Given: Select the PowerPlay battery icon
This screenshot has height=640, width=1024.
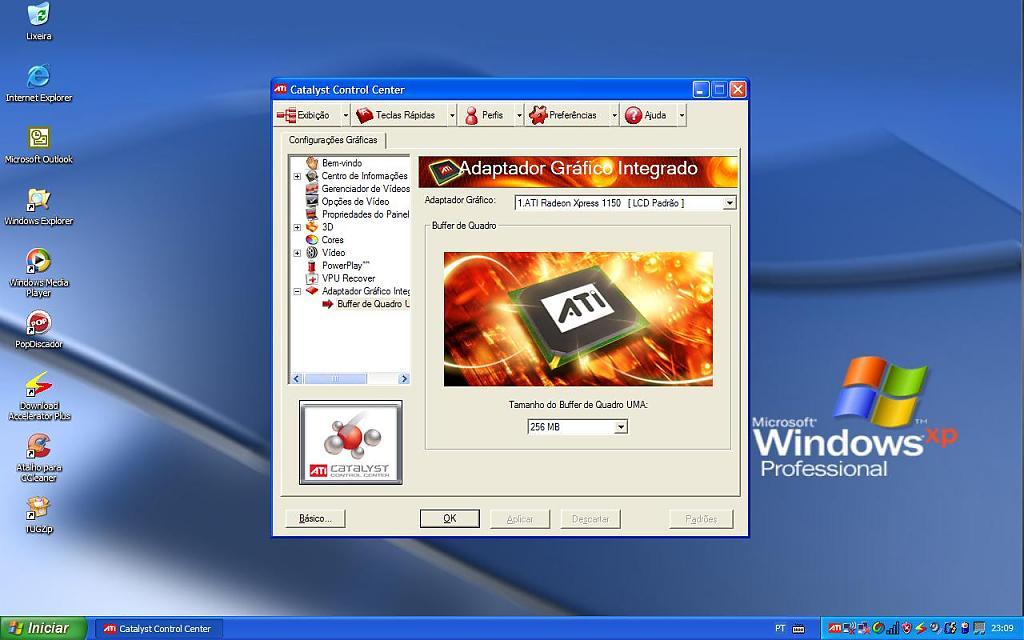Looking at the screenshot, I should pyautogui.click(x=312, y=265).
